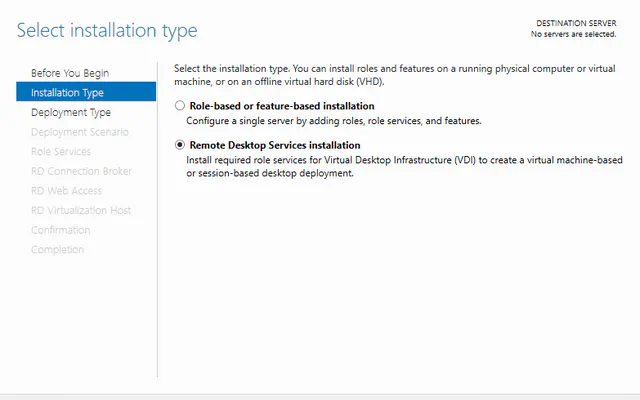Click the 'Select installation type' page heading
This screenshot has height=400, width=640.
(x=107, y=31)
